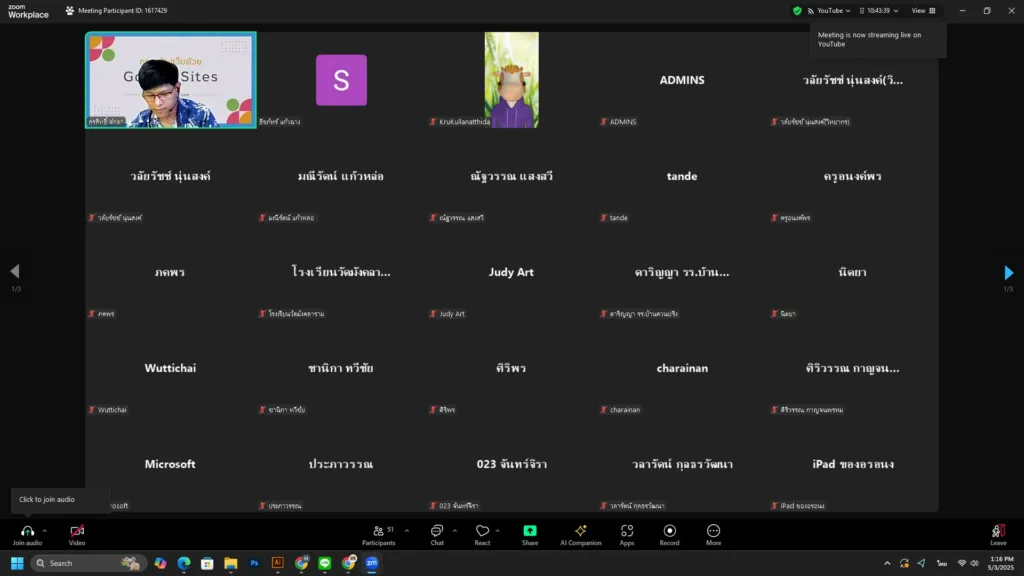Open the Zoom app in Windows taskbar
This screenshot has width=1024, height=576.
[371, 563]
